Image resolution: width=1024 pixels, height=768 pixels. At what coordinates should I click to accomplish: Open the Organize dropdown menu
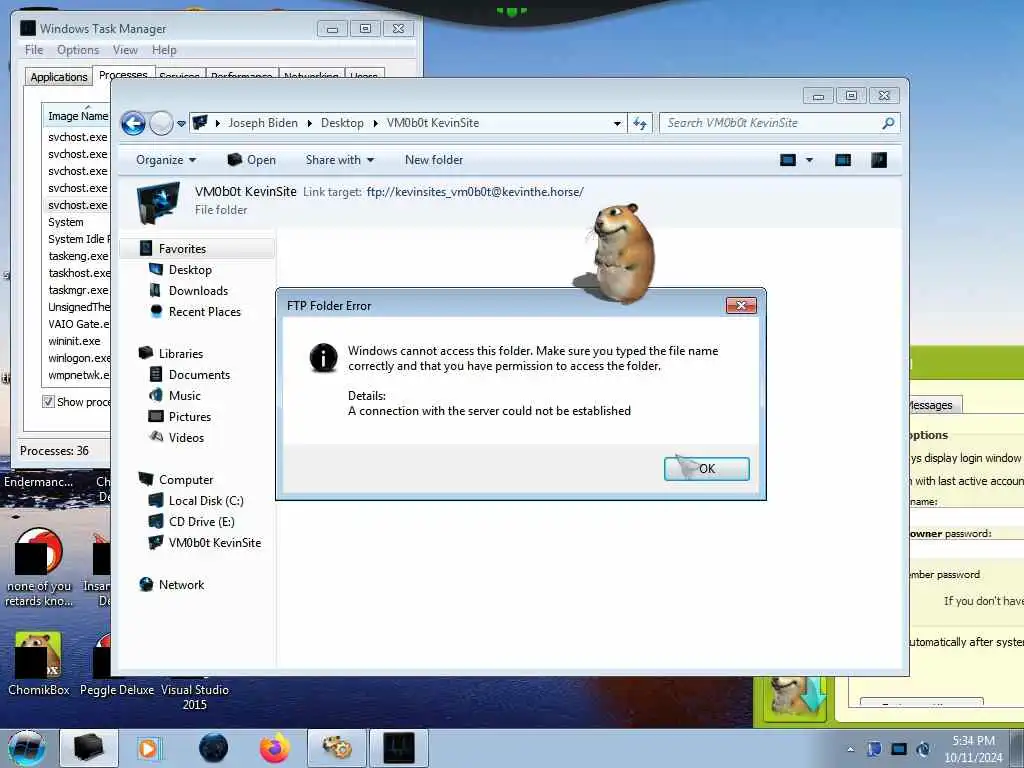click(x=166, y=160)
